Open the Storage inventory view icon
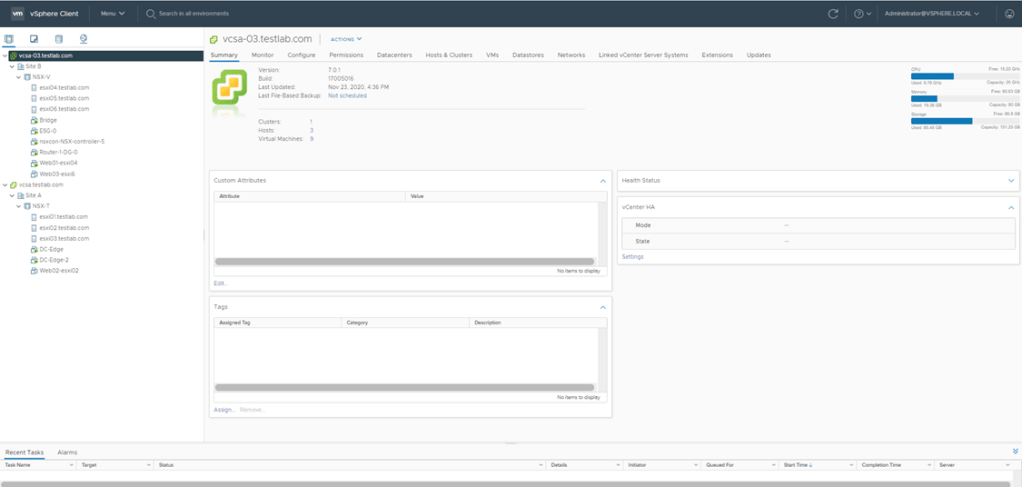1022x487 pixels. 58,39
